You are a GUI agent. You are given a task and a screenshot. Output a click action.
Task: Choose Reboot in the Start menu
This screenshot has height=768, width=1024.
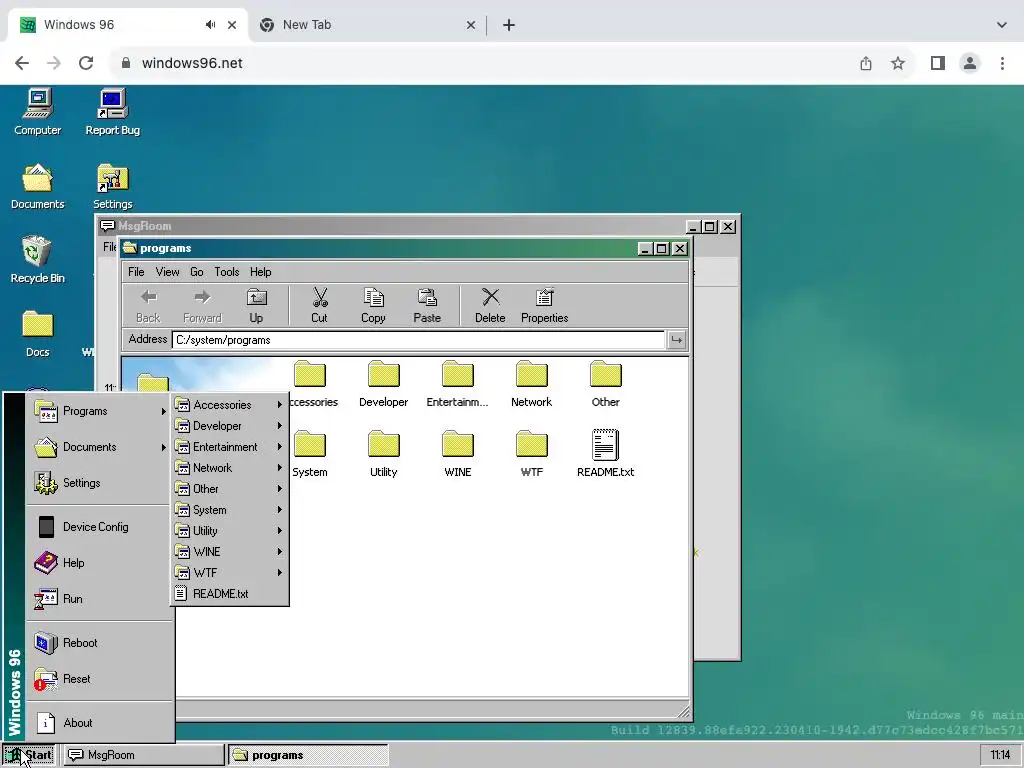coord(99,643)
